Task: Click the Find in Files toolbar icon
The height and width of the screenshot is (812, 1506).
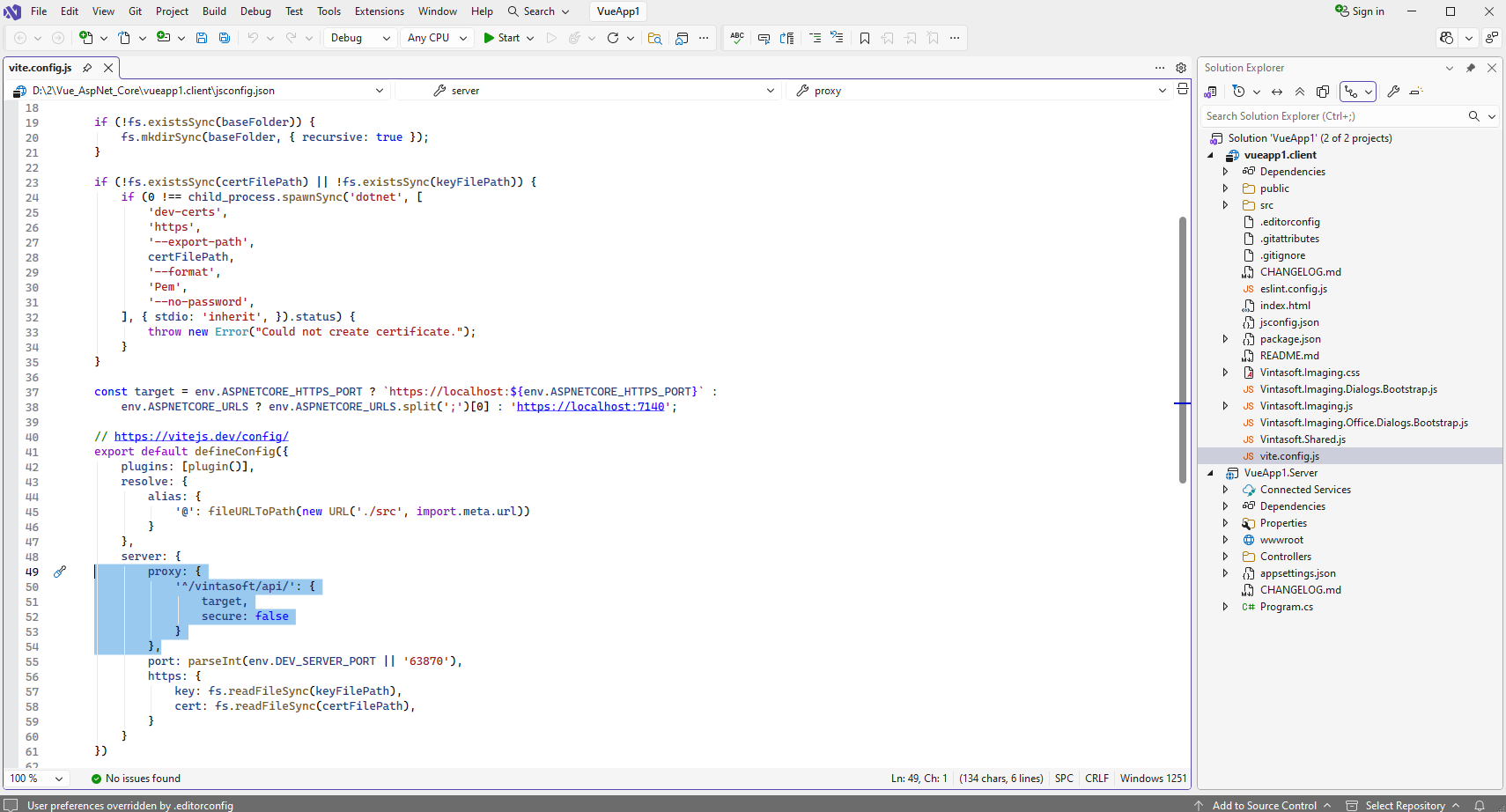Action: coord(654,38)
